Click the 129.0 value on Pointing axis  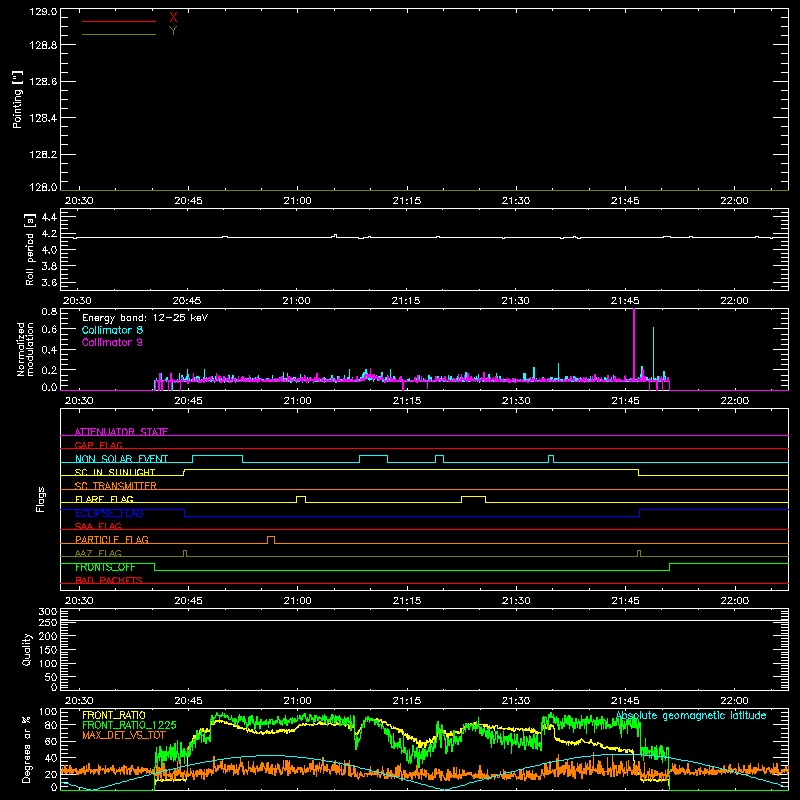pyautogui.click(x=43, y=11)
